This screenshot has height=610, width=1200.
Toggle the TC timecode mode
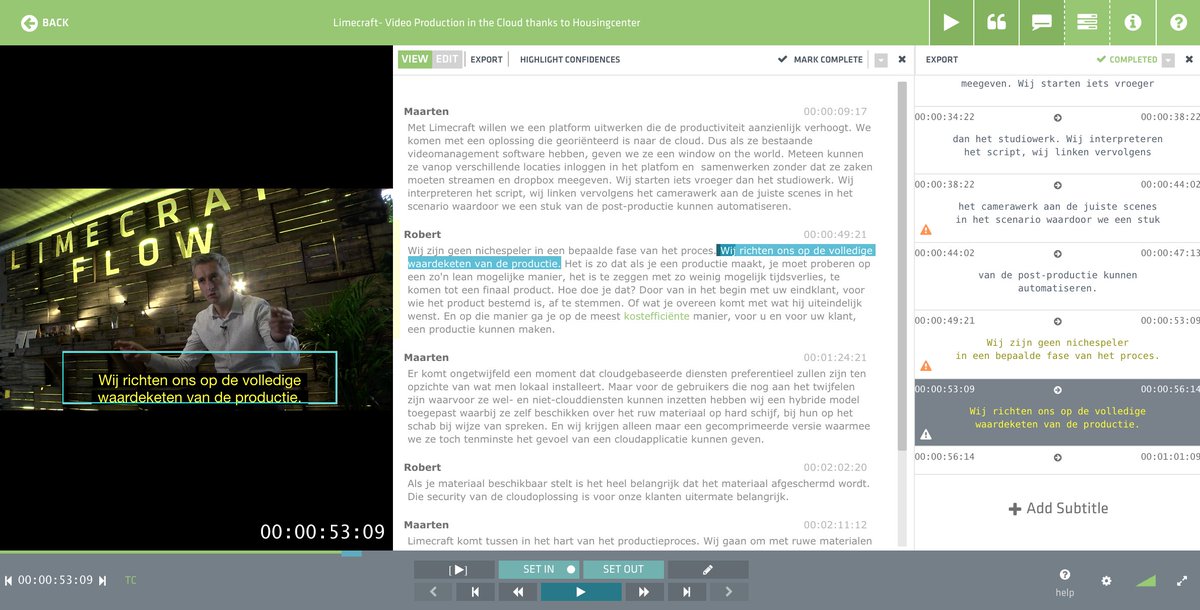tap(131, 580)
